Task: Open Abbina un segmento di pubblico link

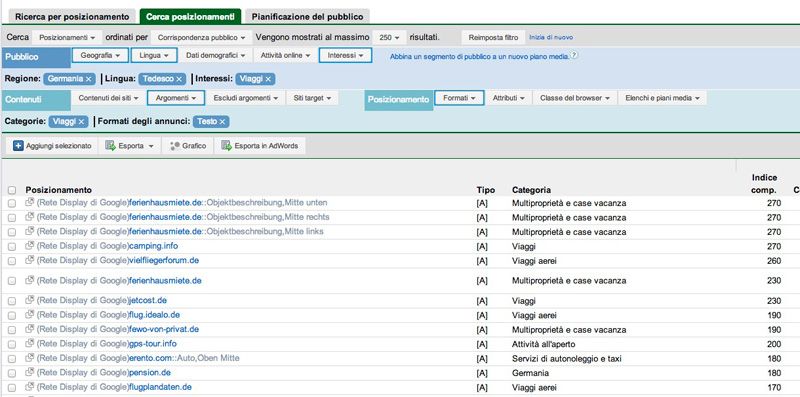Action: [480, 57]
